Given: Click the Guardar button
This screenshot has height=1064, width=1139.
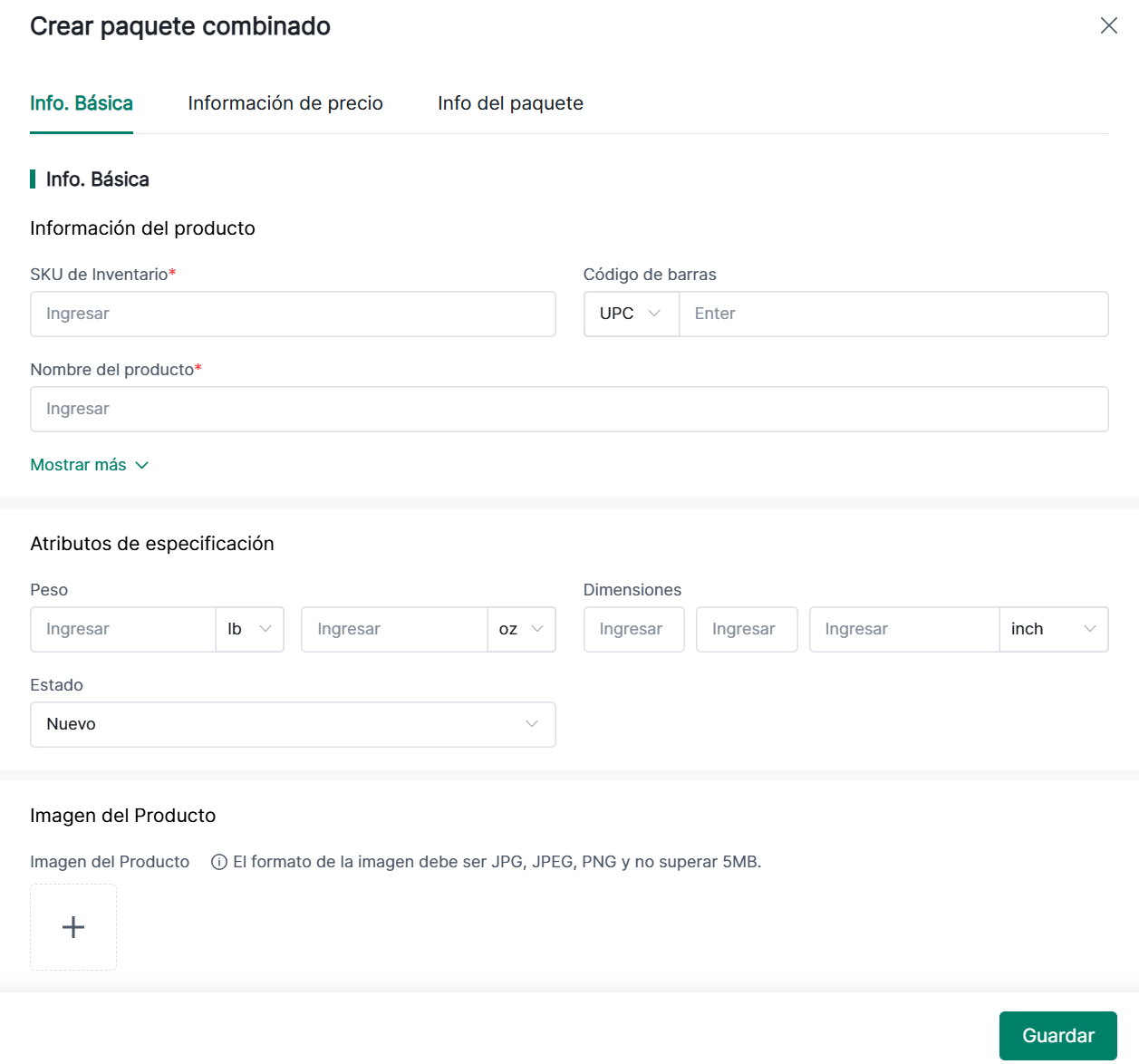Looking at the screenshot, I should [1057, 1035].
